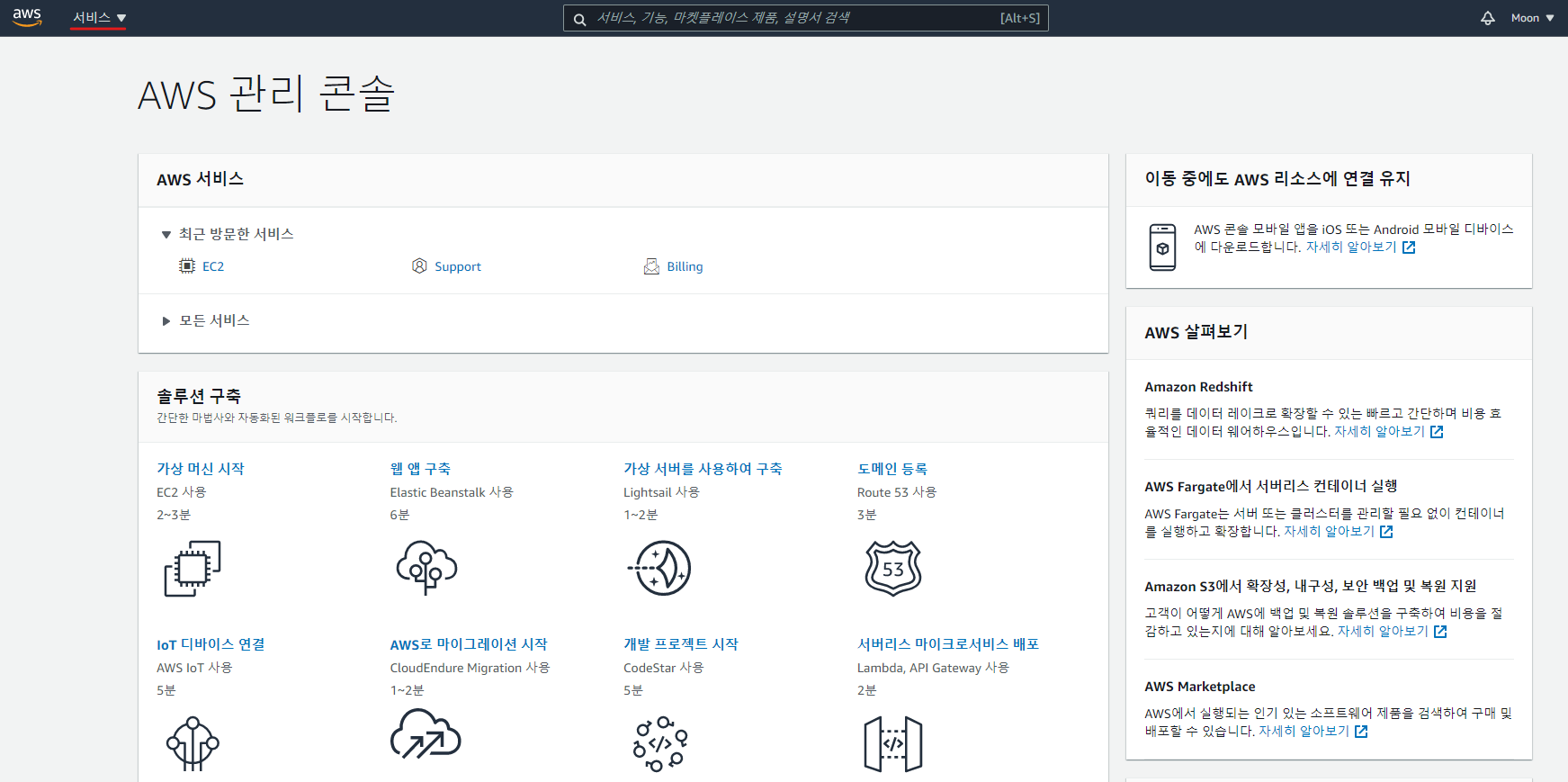Screen dimensions: 1568x782
Task: Open IoT 디바이스 연결 link
Action: [211, 644]
